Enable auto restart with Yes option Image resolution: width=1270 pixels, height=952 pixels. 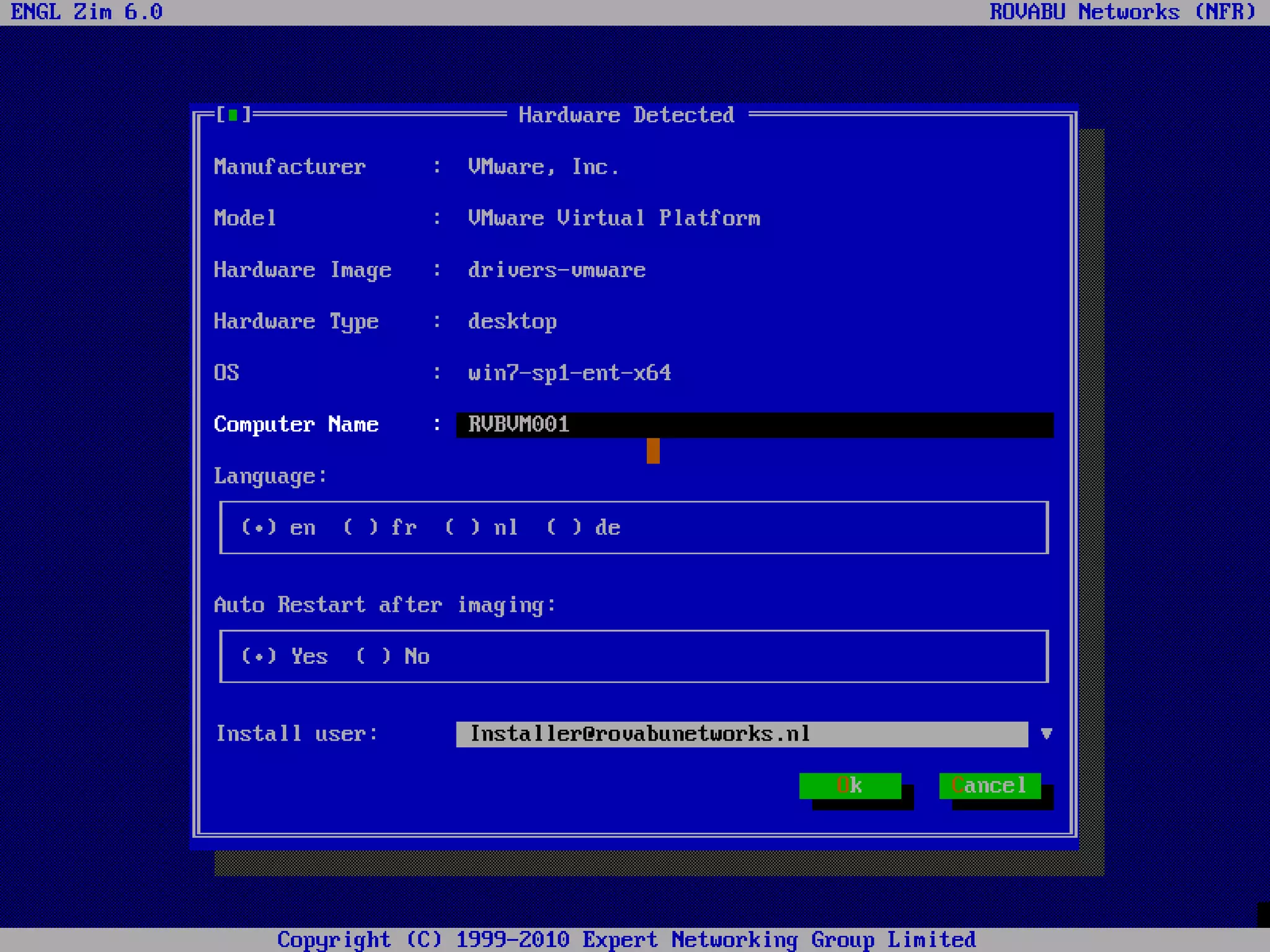tap(259, 656)
